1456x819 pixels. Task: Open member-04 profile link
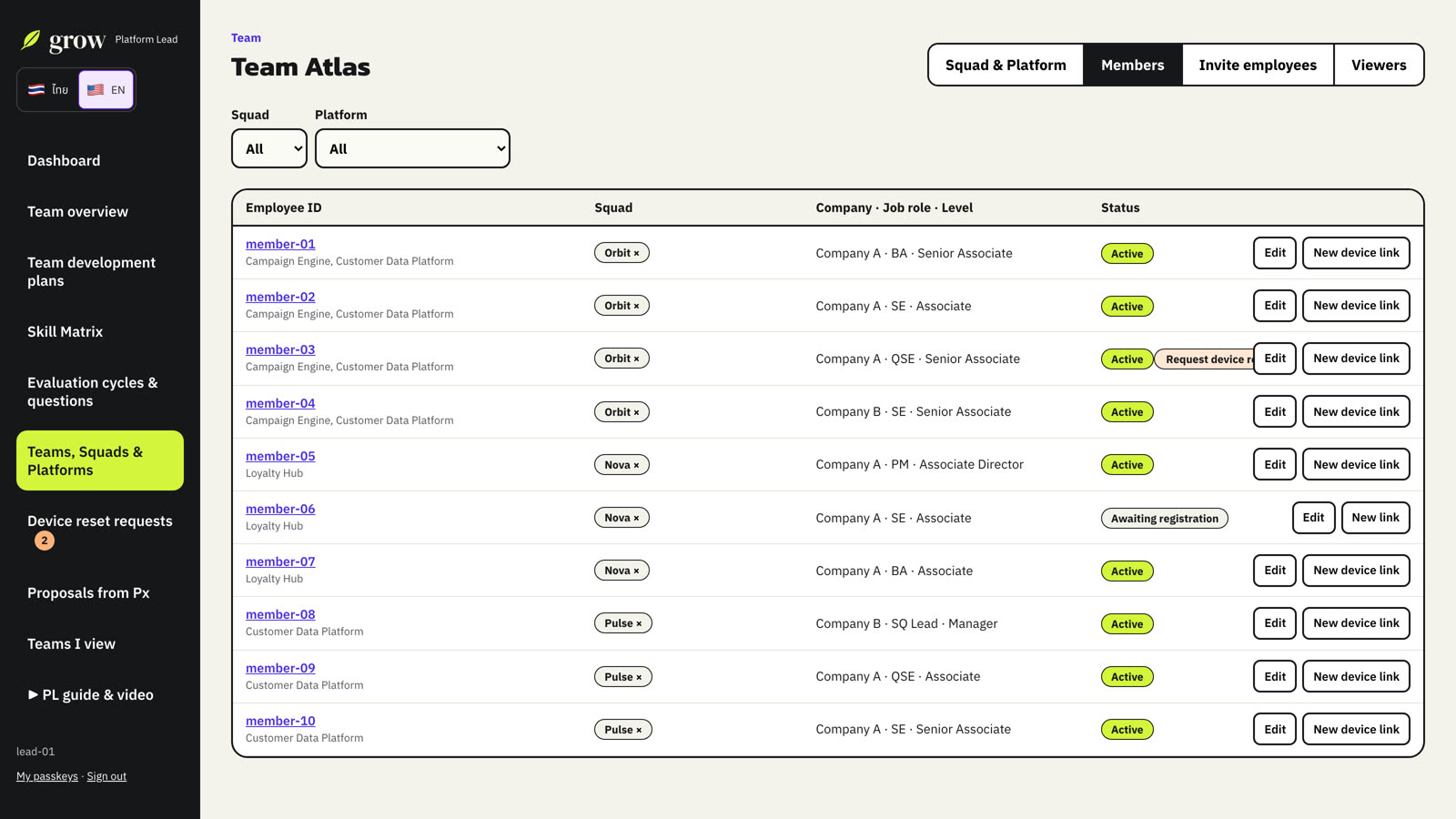[280, 403]
